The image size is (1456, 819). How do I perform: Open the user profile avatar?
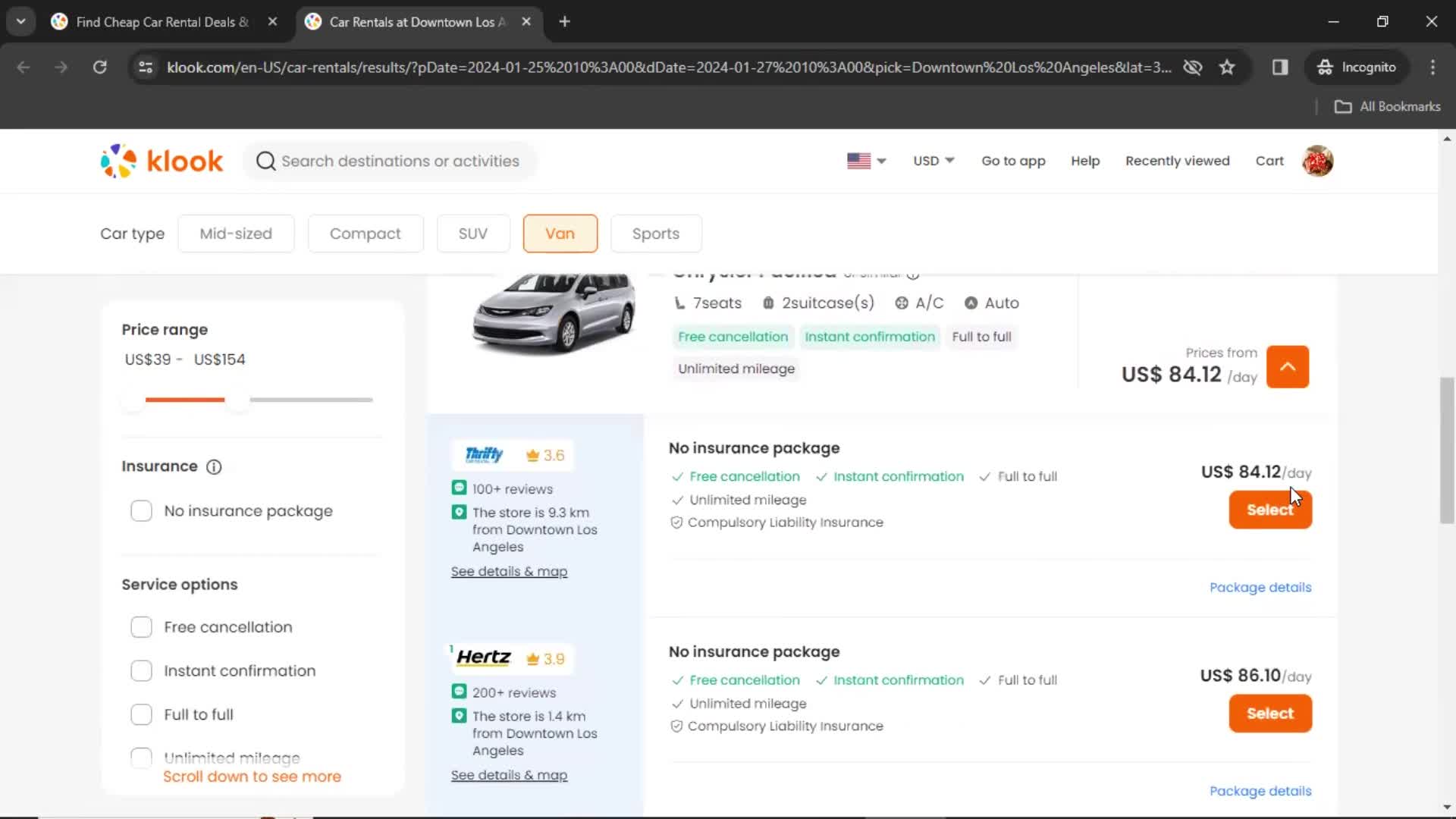(1318, 161)
